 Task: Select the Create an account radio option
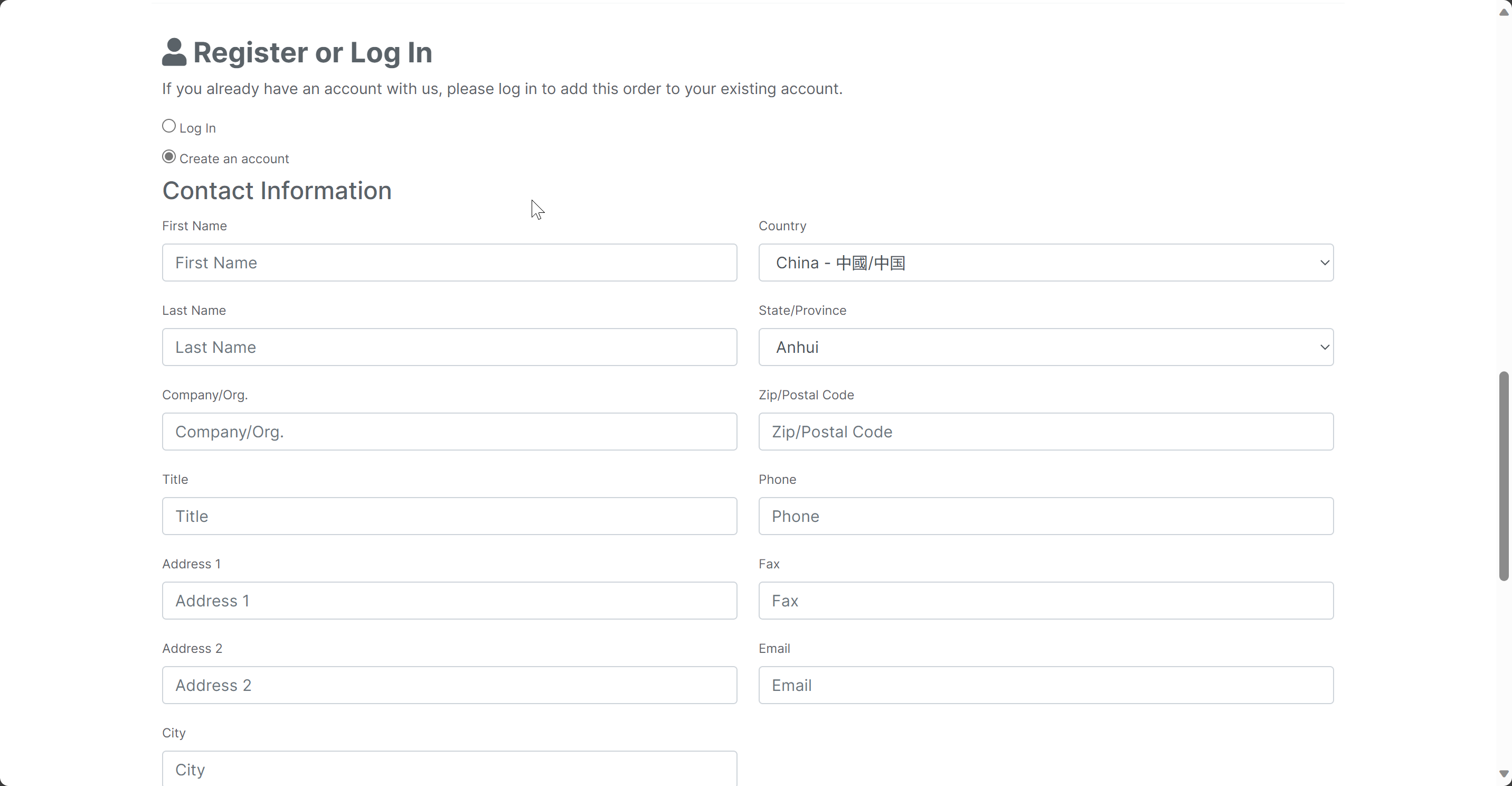[x=169, y=157]
